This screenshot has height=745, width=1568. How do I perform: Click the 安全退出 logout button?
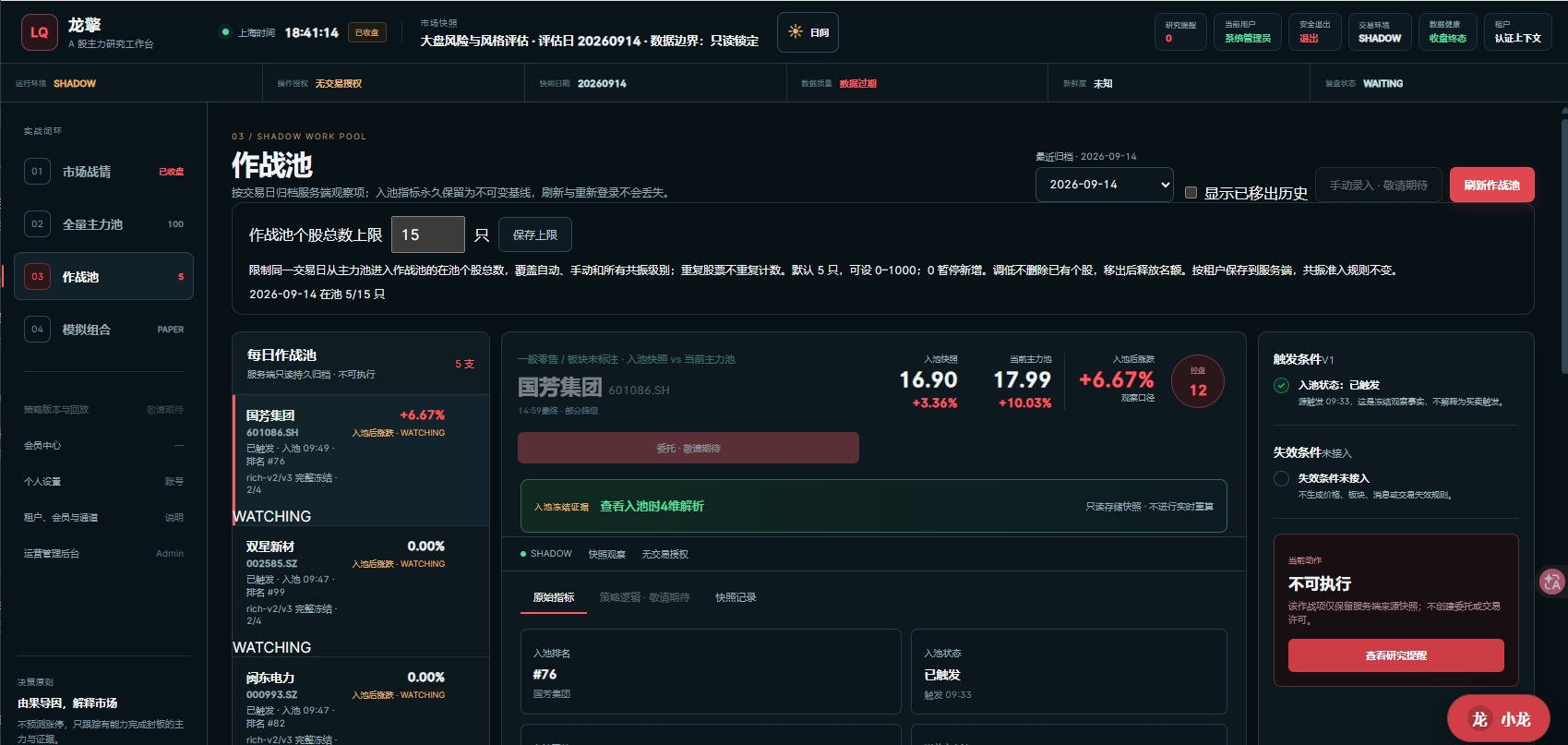pyautogui.click(x=1314, y=32)
